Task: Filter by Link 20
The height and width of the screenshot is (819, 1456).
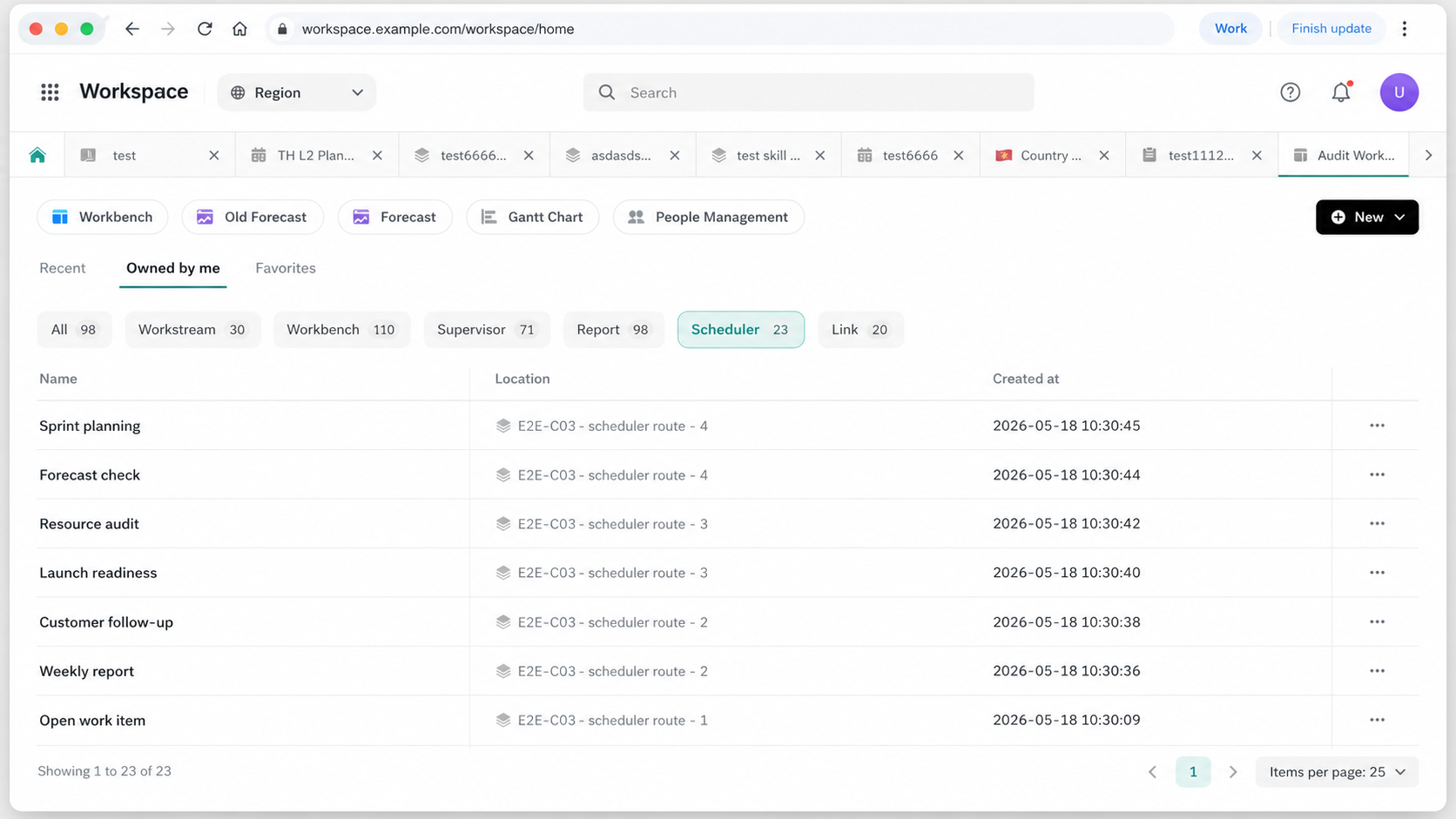Action: (x=860, y=330)
